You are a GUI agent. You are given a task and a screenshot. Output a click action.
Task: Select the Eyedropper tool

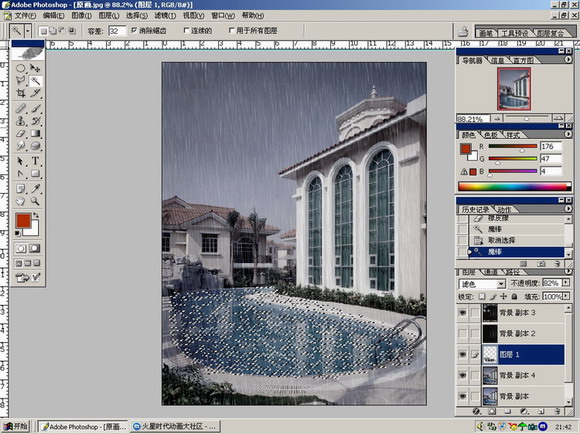point(36,189)
